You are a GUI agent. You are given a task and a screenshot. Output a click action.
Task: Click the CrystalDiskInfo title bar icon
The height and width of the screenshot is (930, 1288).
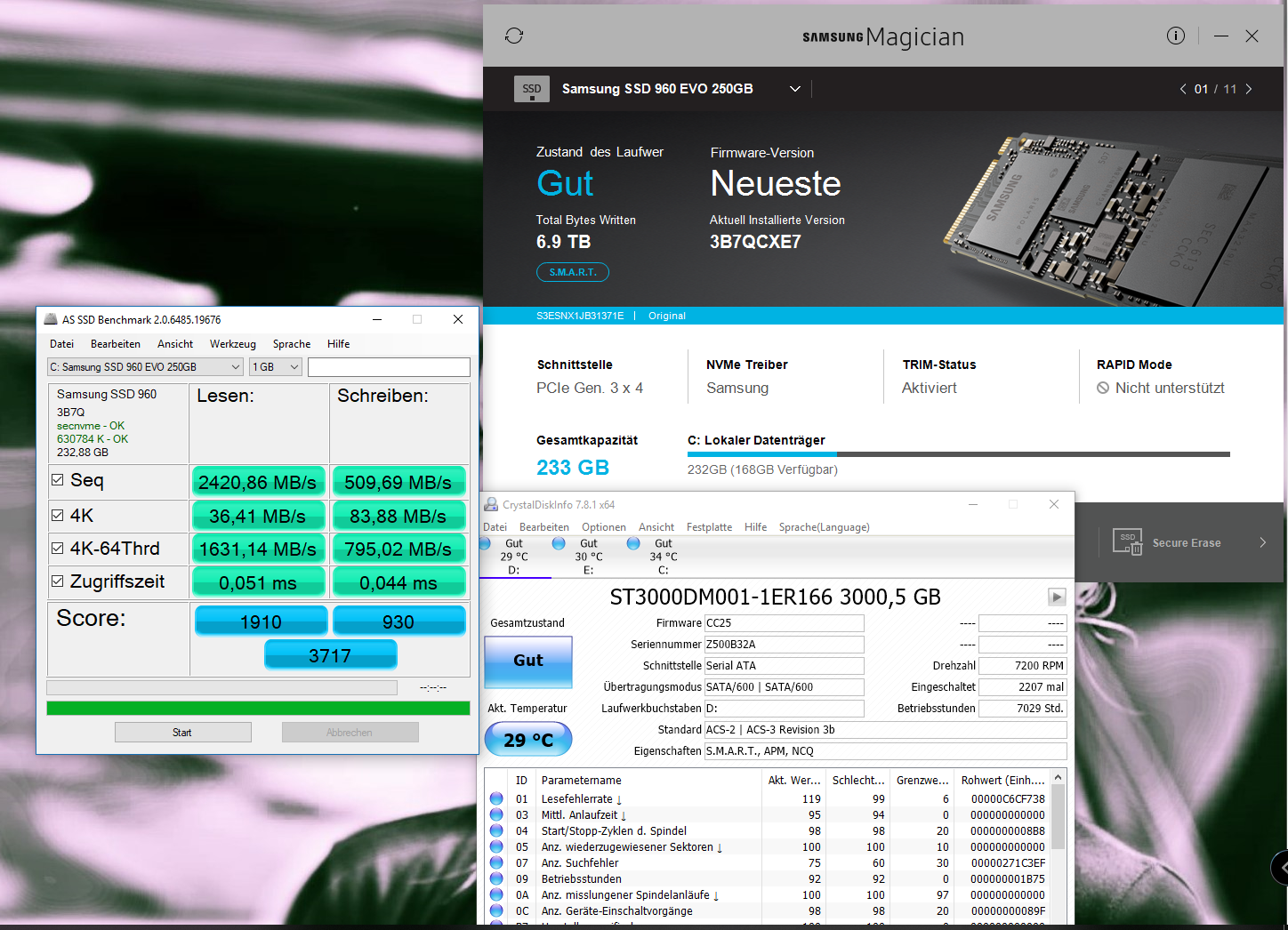(491, 504)
